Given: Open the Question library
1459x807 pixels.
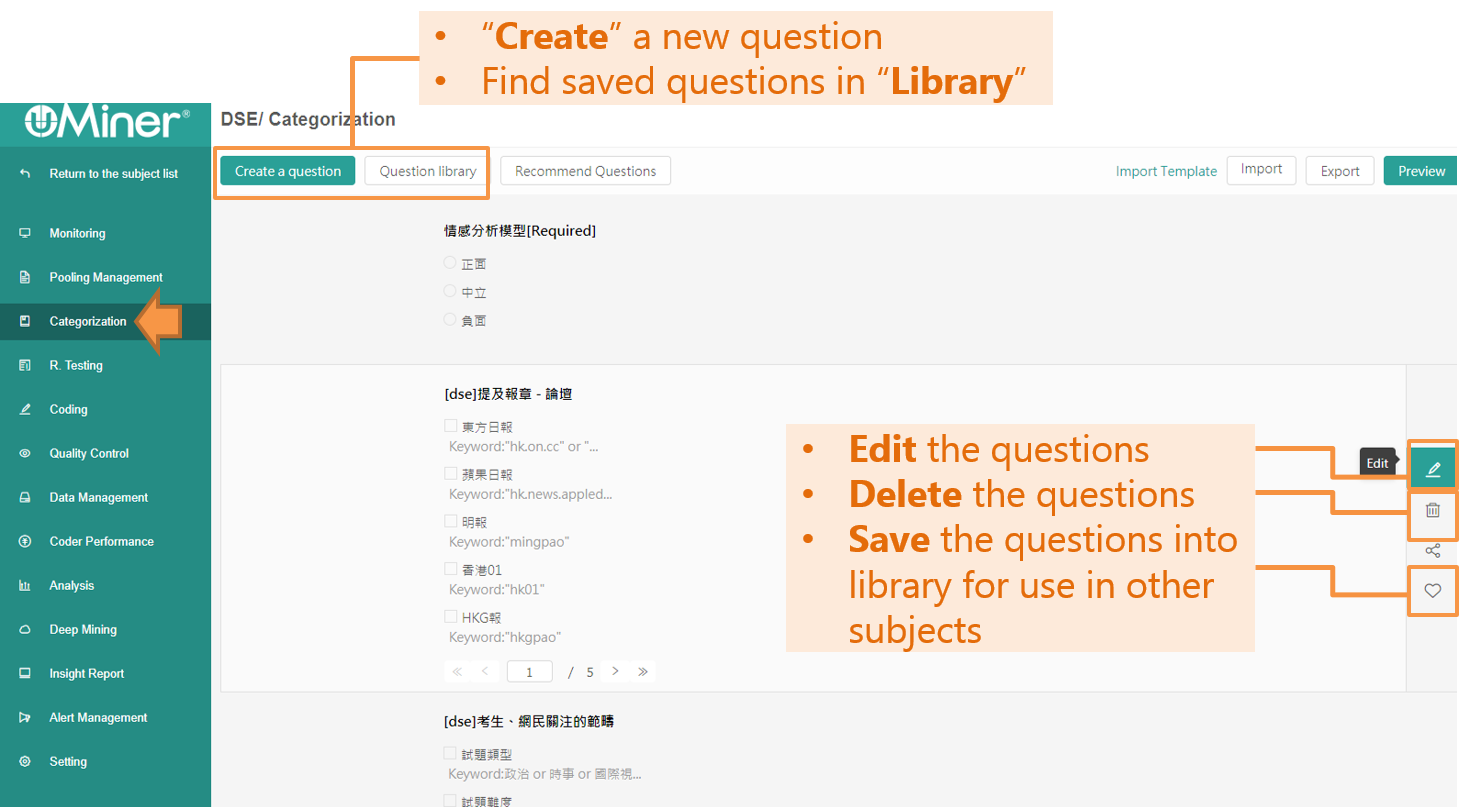Looking at the screenshot, I should pyautogui.click(x=427, y=171).
